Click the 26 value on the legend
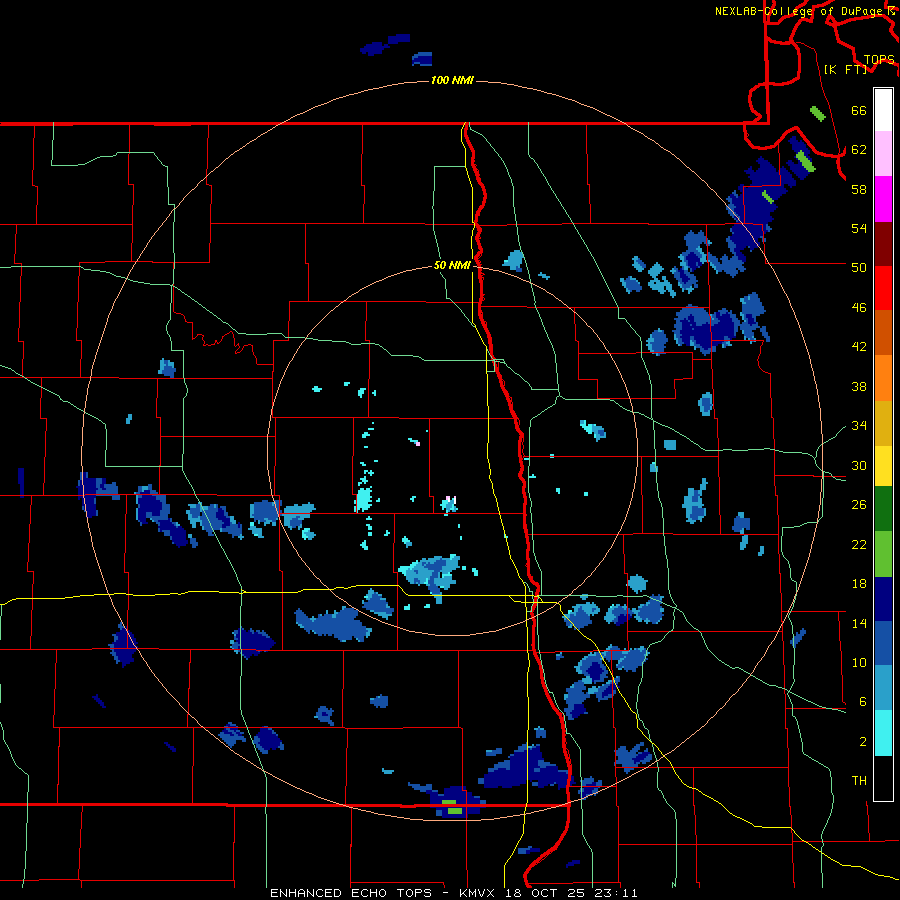The image size is (900, 900). 859,505
